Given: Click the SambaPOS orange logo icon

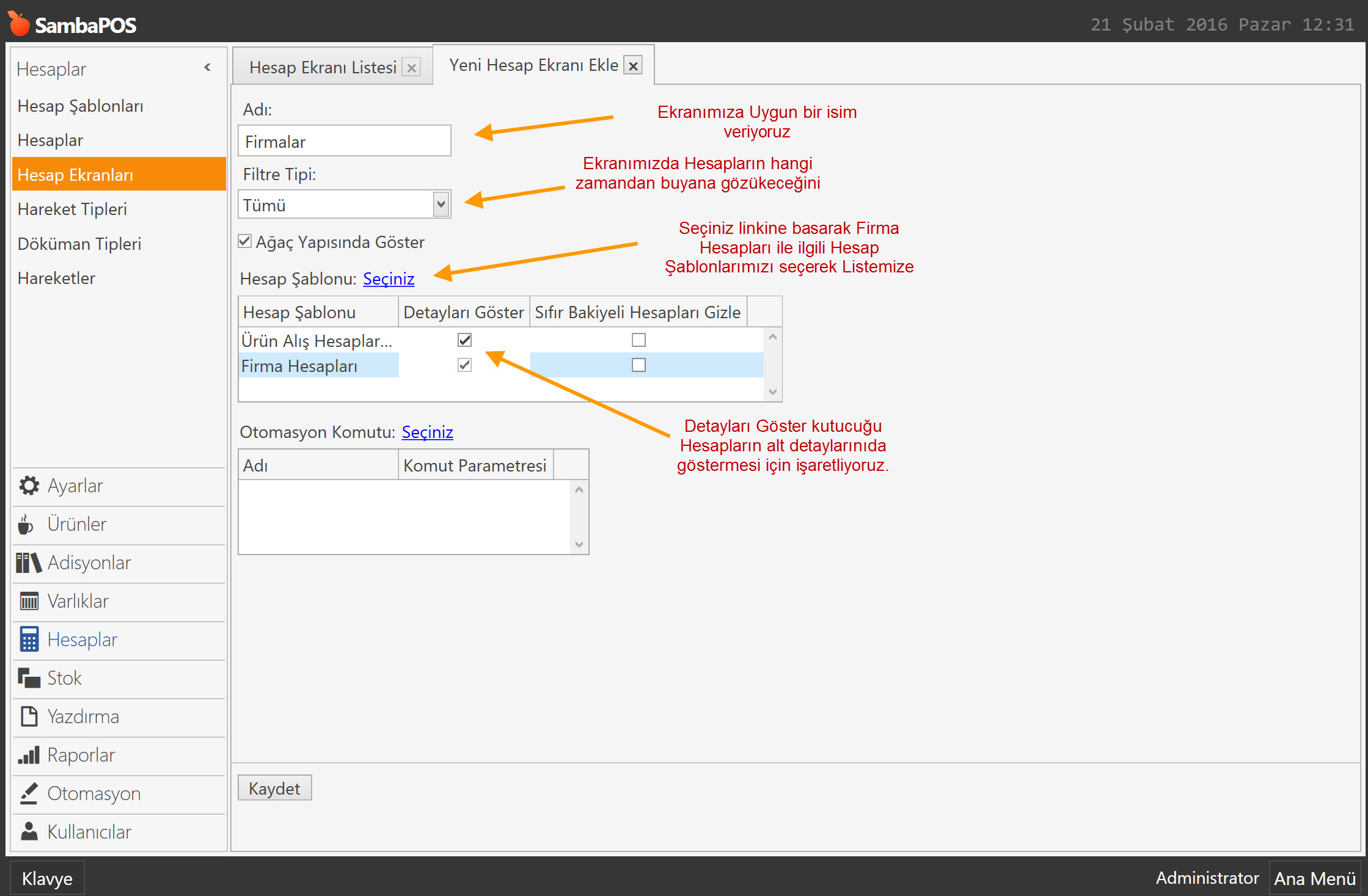Looking at the screenshot, I should coord(18,24).
